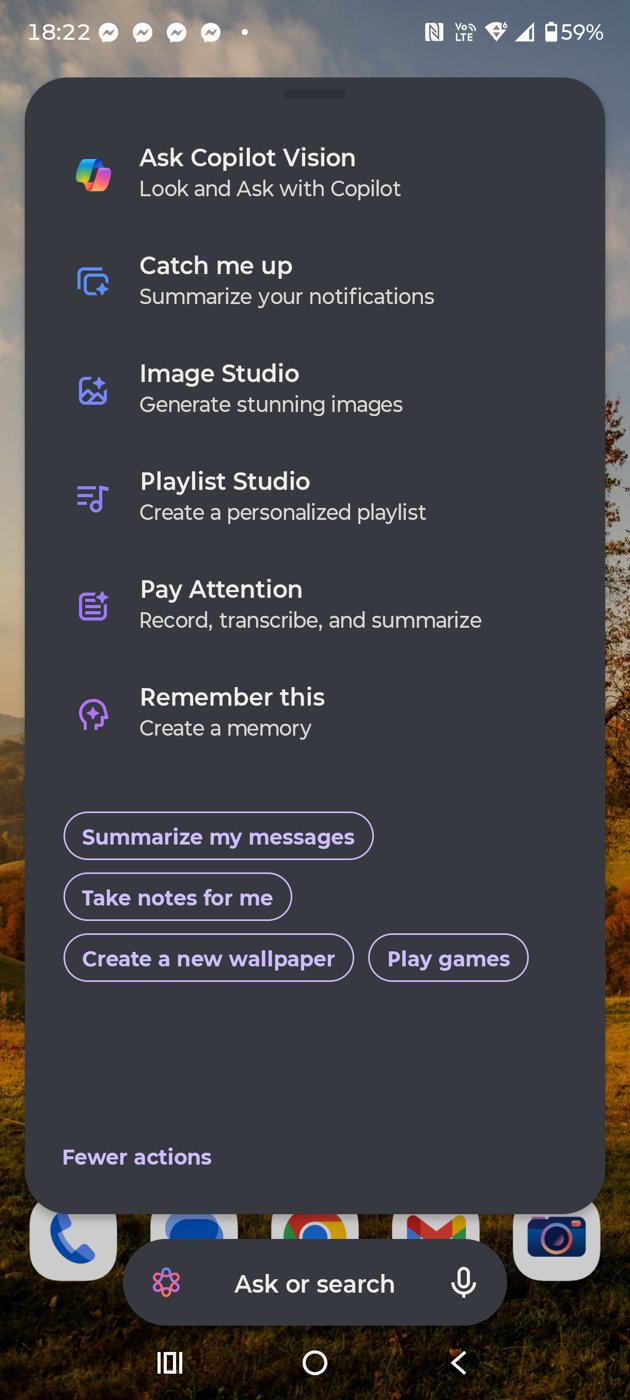Tap 'Summarize your notifications' subtitle
Screen dimensions: 630x1400
coord(287,297)
